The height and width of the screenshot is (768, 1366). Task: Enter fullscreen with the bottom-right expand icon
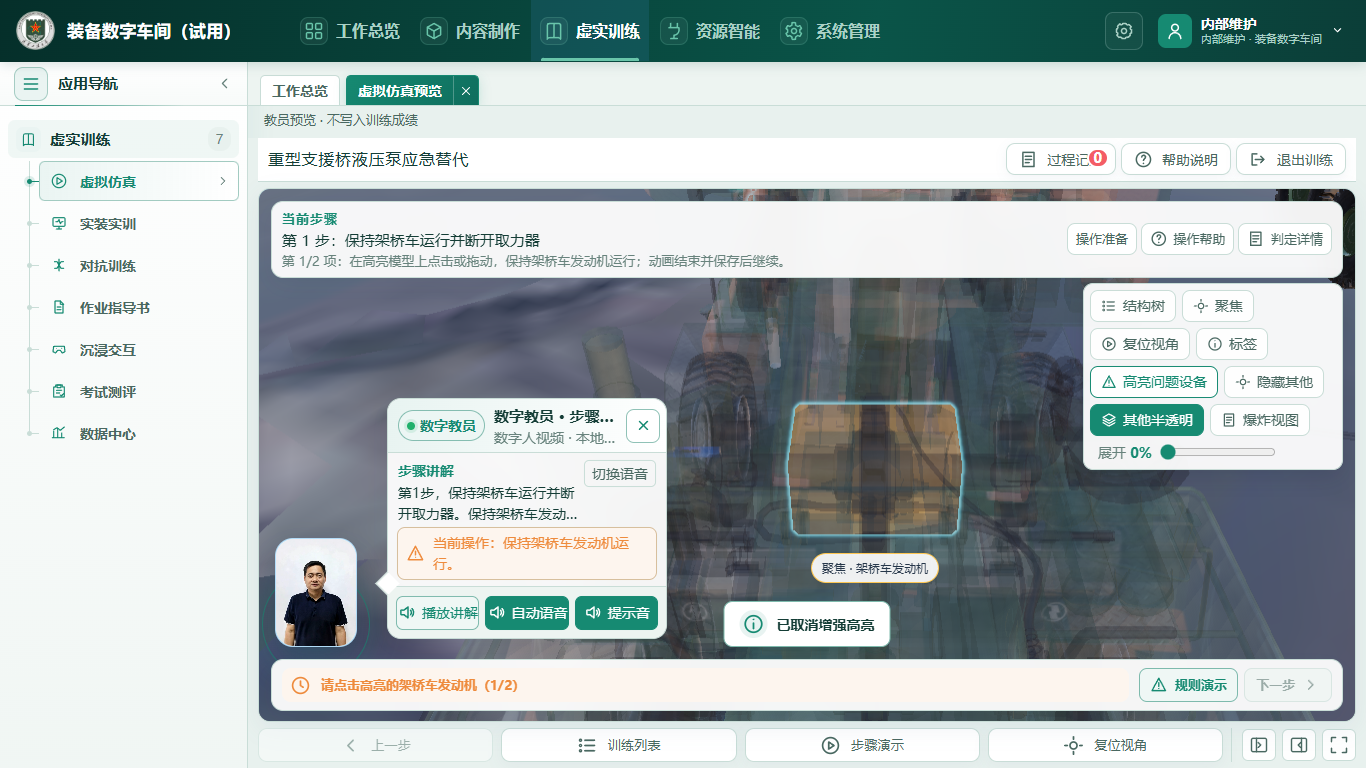pos(1337,745)
